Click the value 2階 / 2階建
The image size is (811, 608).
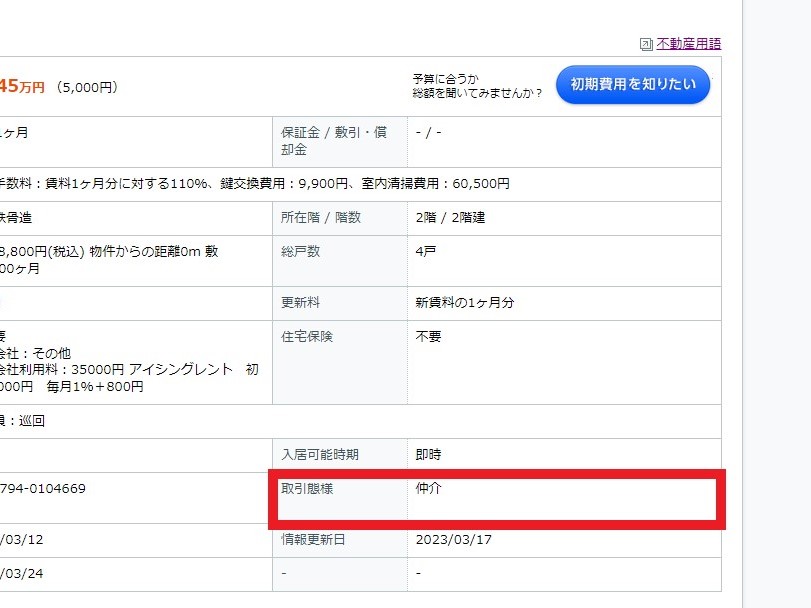pos(450,218)
